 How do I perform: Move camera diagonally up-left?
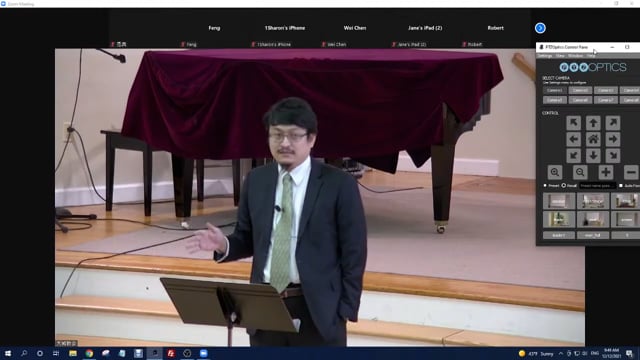[x=573, y=123]
